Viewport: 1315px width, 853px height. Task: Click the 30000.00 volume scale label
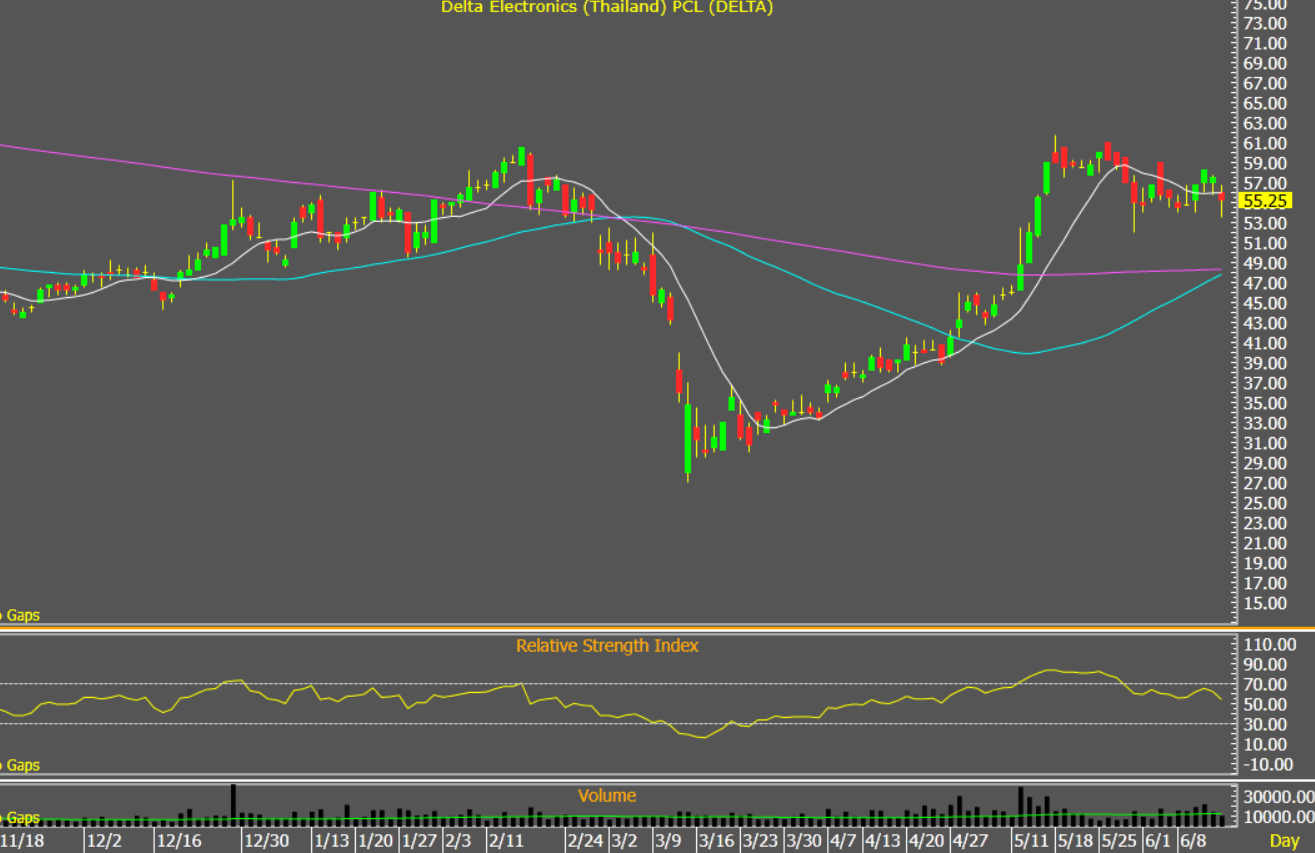click(x=1277, y=797)
